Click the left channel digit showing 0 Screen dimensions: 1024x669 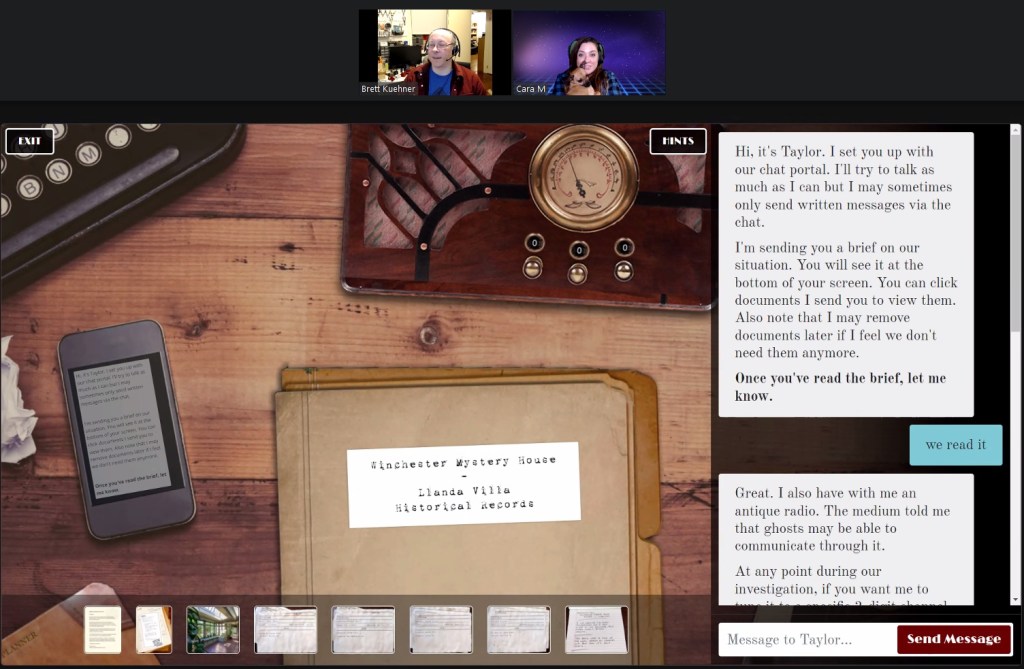tap(534, 242)
